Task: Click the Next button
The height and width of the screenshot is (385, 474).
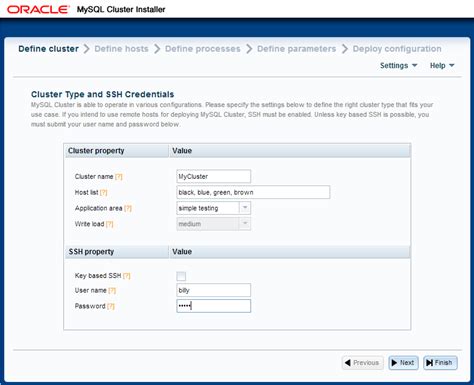Action: click(x=403, y=363)
